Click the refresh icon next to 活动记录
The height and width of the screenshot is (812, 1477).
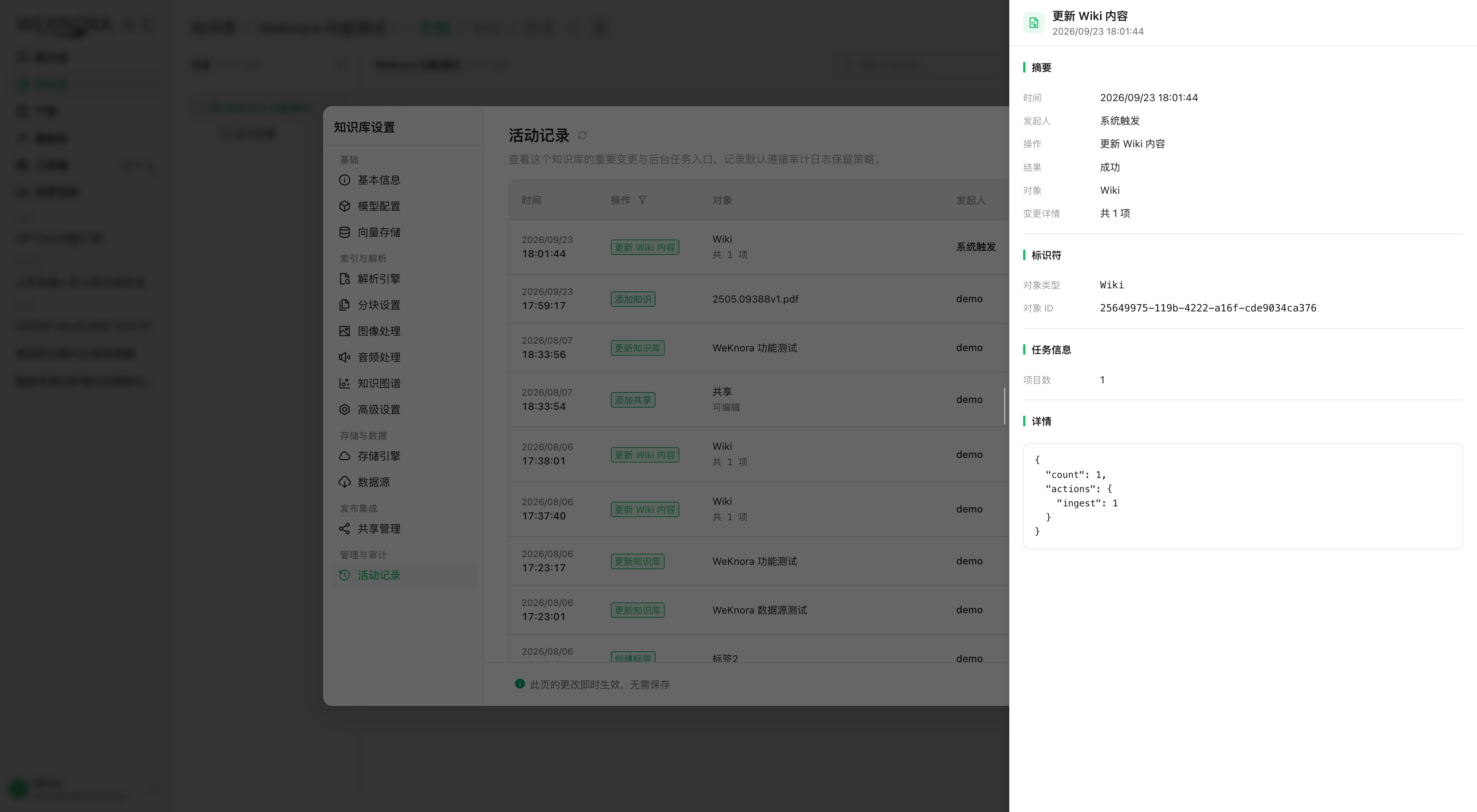click(582, 135)
